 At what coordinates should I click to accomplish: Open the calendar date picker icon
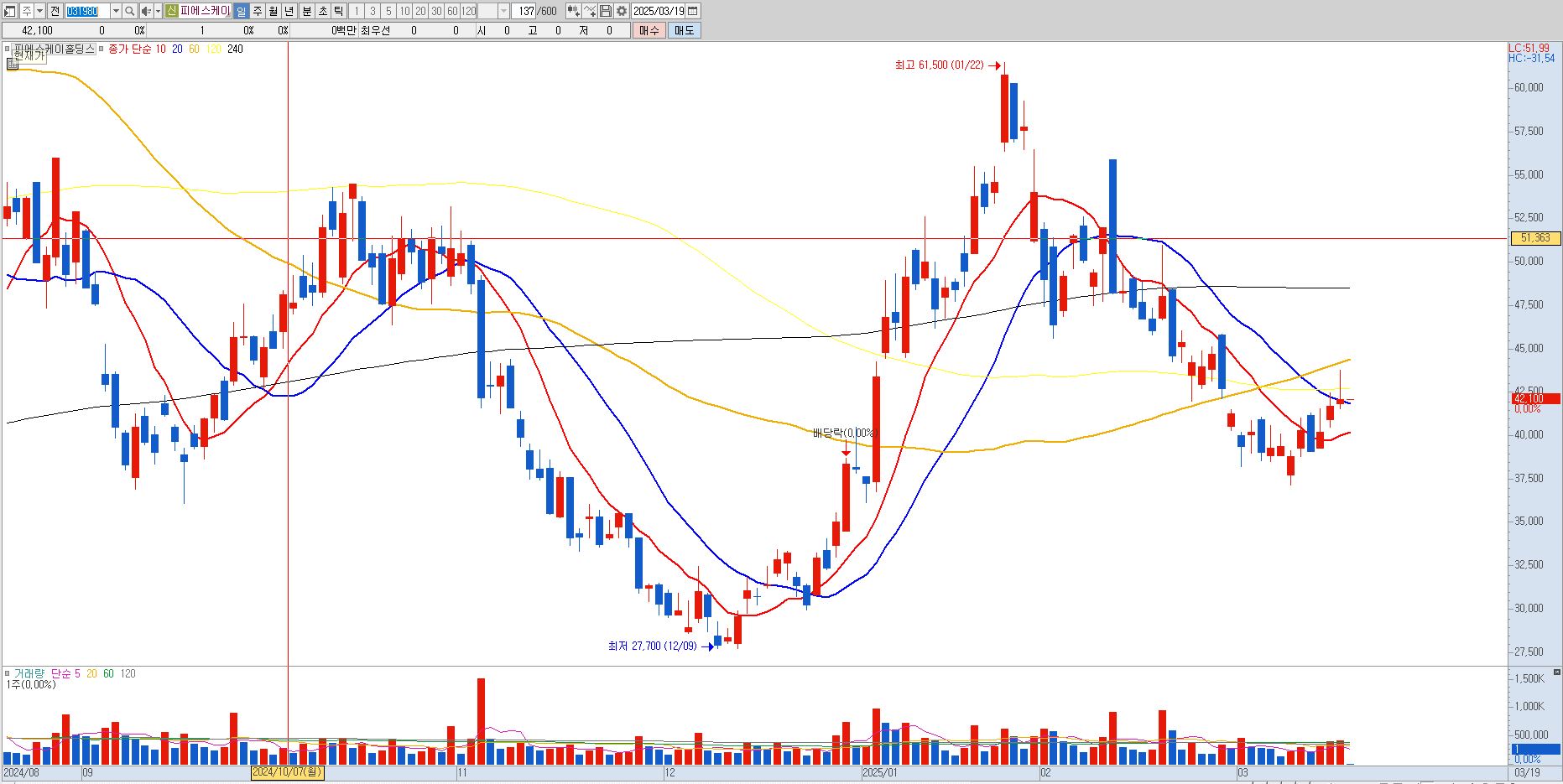point(693,11)
